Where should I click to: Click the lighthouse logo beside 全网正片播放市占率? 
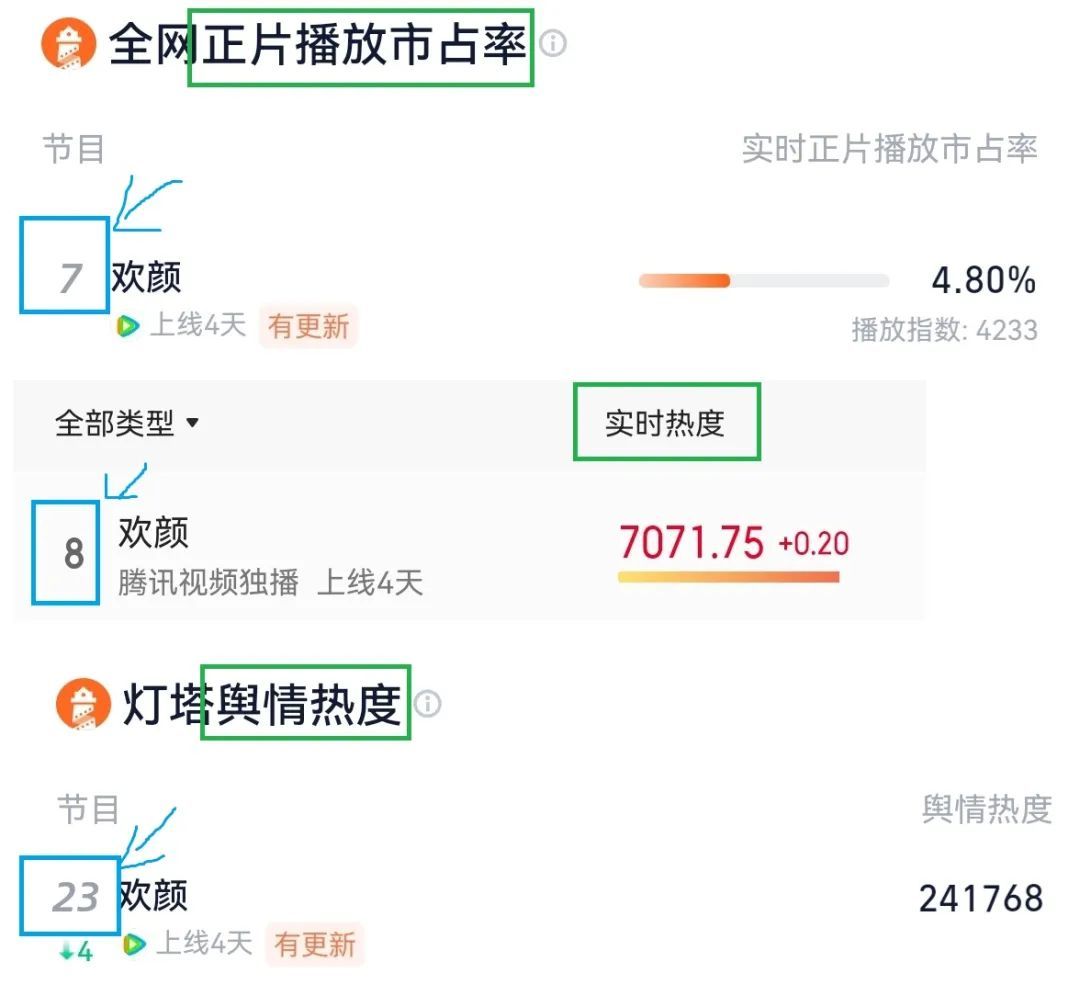tap(68, 43)
